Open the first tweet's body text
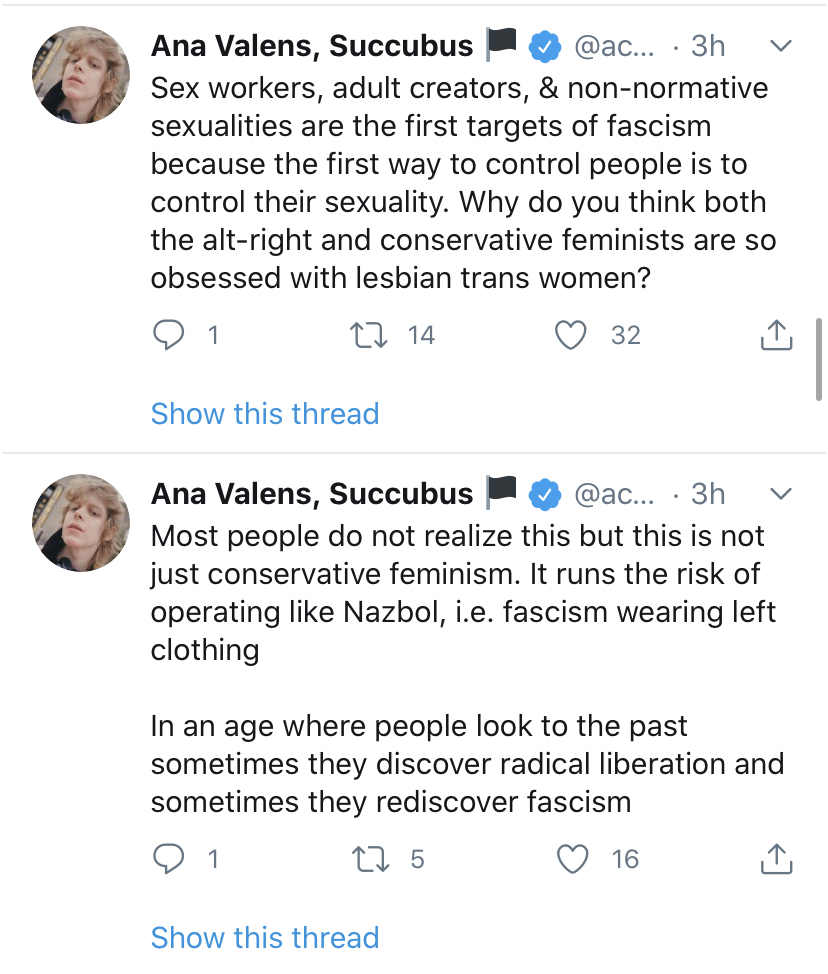The height and width of the screenshot is (974, 828). tap(460, 182)
